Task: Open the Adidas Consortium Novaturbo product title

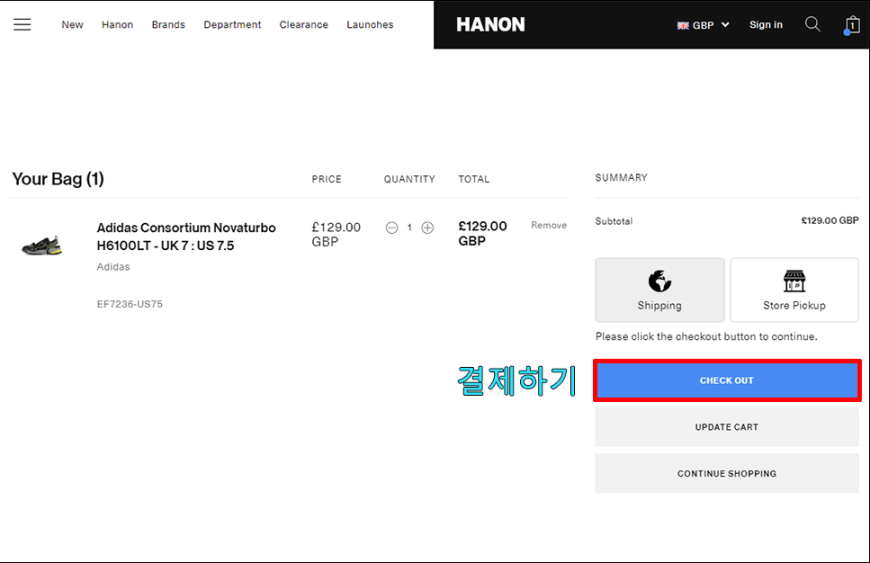Action: 186,236
